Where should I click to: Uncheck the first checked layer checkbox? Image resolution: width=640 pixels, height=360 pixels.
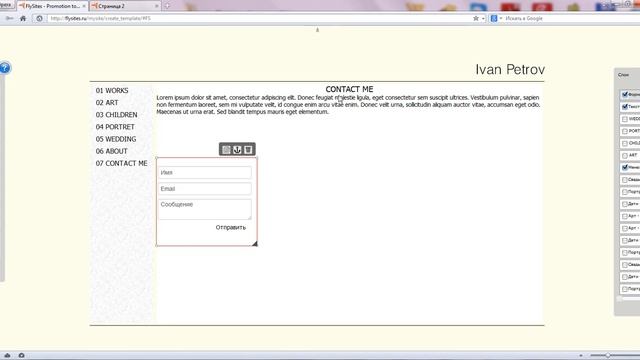pyautogui.click(x=625, y=95)
